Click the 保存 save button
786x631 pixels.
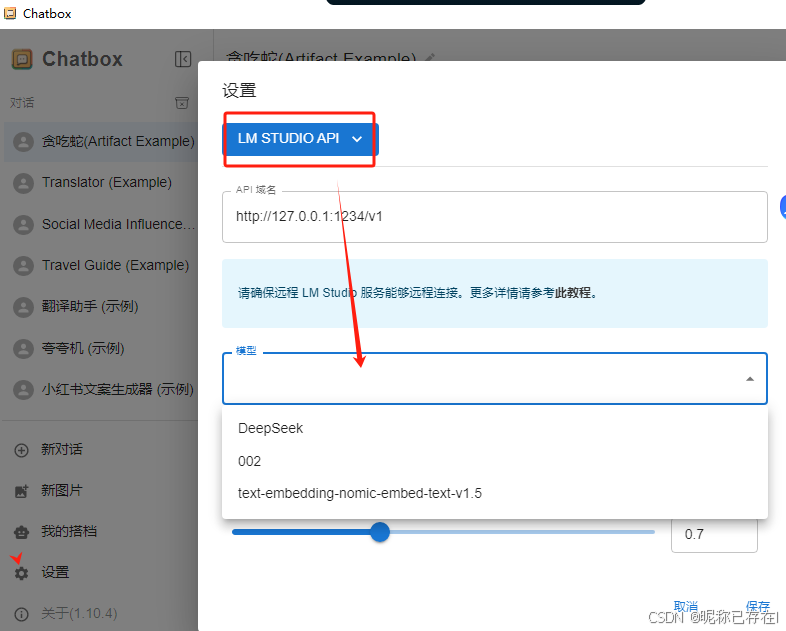point(757,606)
